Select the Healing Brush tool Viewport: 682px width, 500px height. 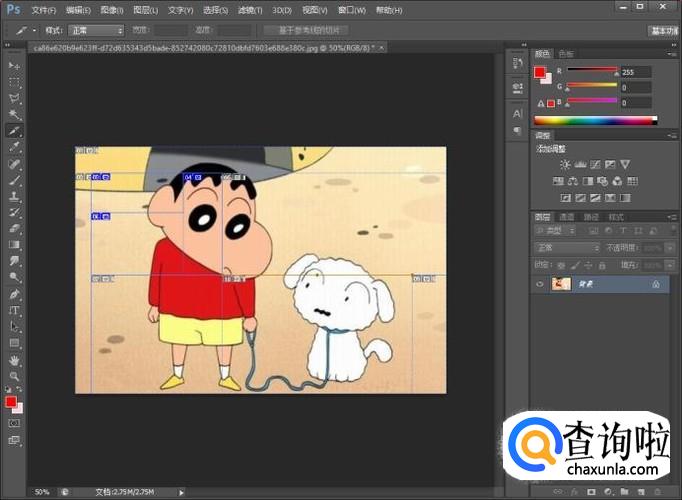point(14,163)
